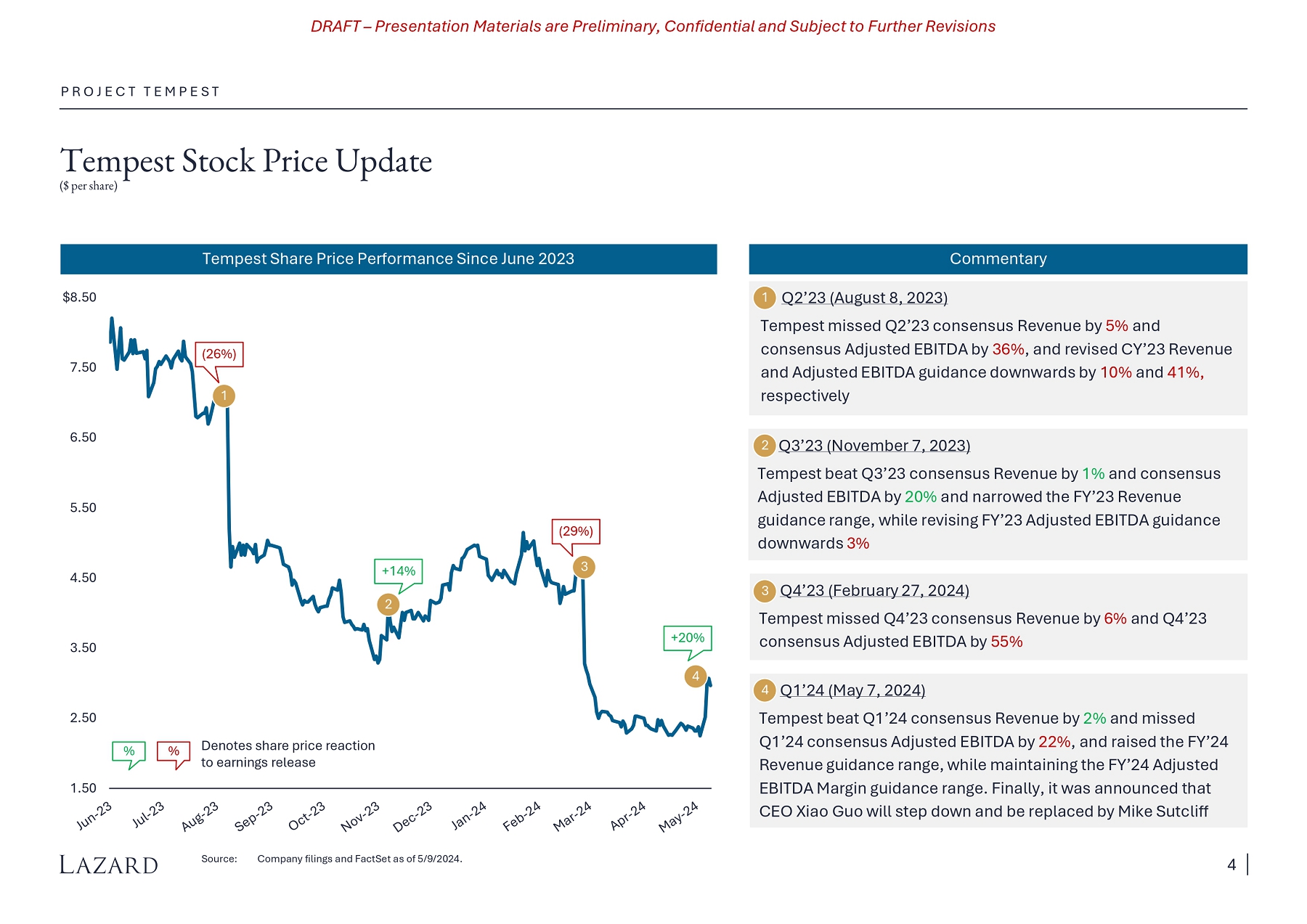This screenshot has height=924, width=1307.
Task: Click gold marker 2 on the price chart
Action: pyautogui.click(x=388, y=604)
